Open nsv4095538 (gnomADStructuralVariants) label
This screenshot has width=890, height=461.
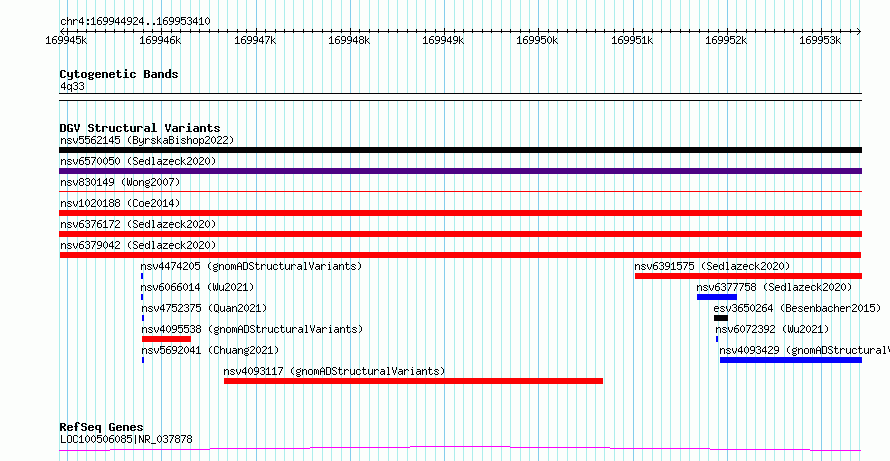(252, 329)
